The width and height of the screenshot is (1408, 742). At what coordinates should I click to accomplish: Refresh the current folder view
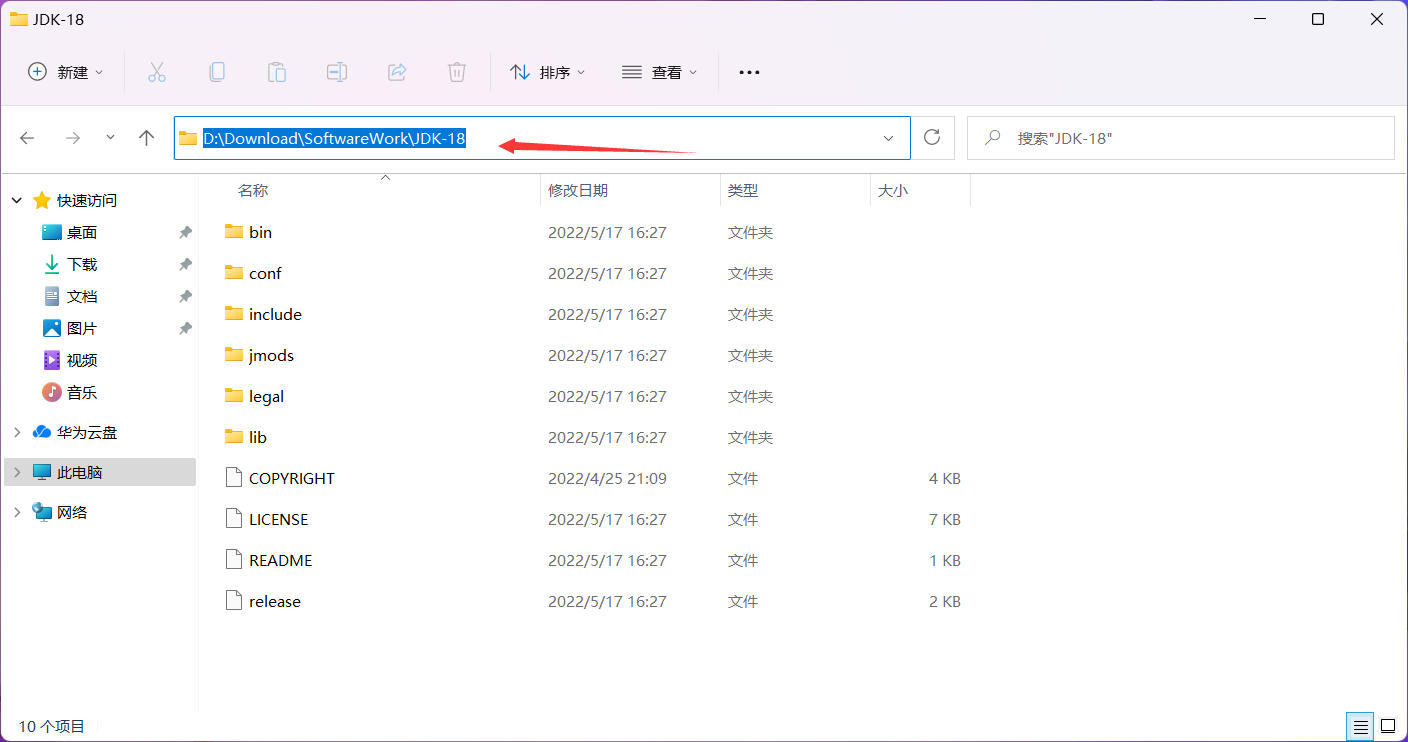[933, 138]
